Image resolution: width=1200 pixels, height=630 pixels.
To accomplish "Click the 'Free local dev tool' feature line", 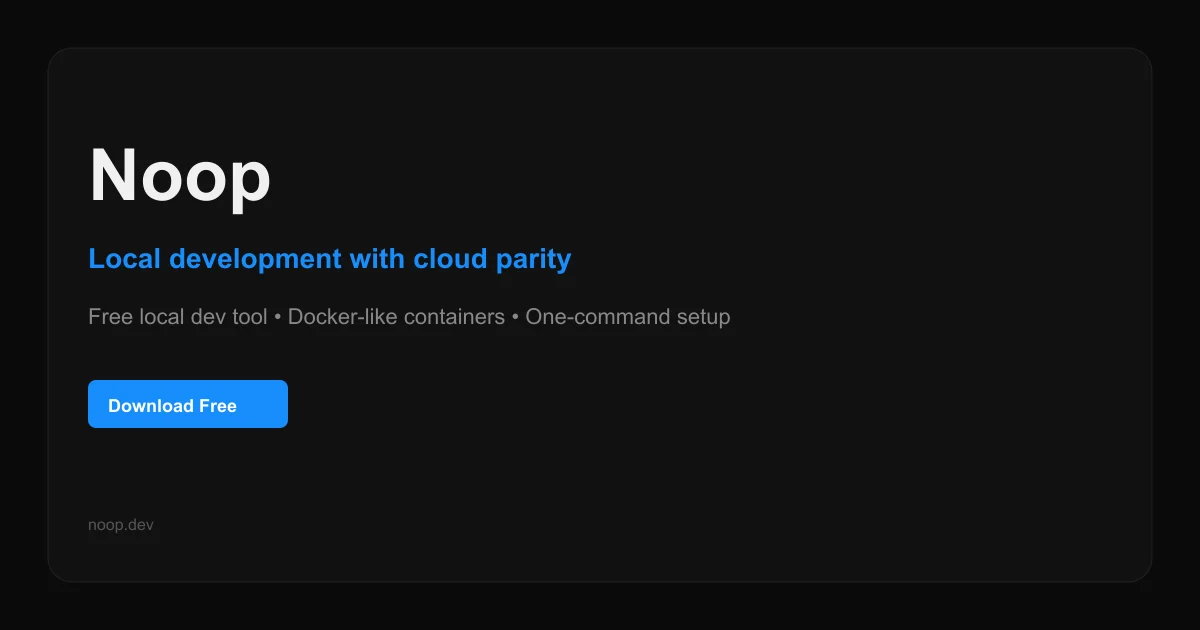I will point(409,317).
